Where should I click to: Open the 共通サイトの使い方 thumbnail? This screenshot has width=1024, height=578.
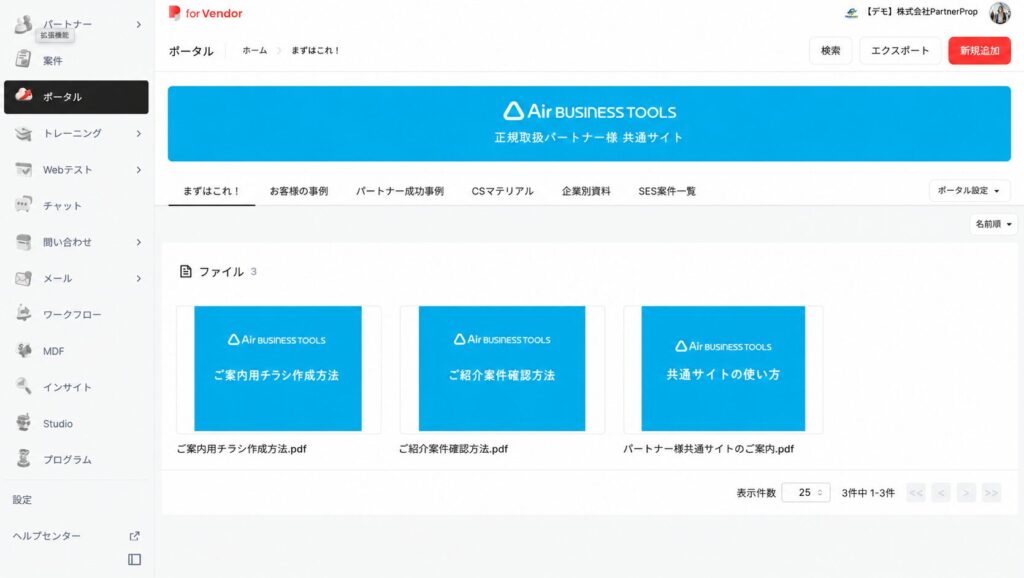point(723,368)
